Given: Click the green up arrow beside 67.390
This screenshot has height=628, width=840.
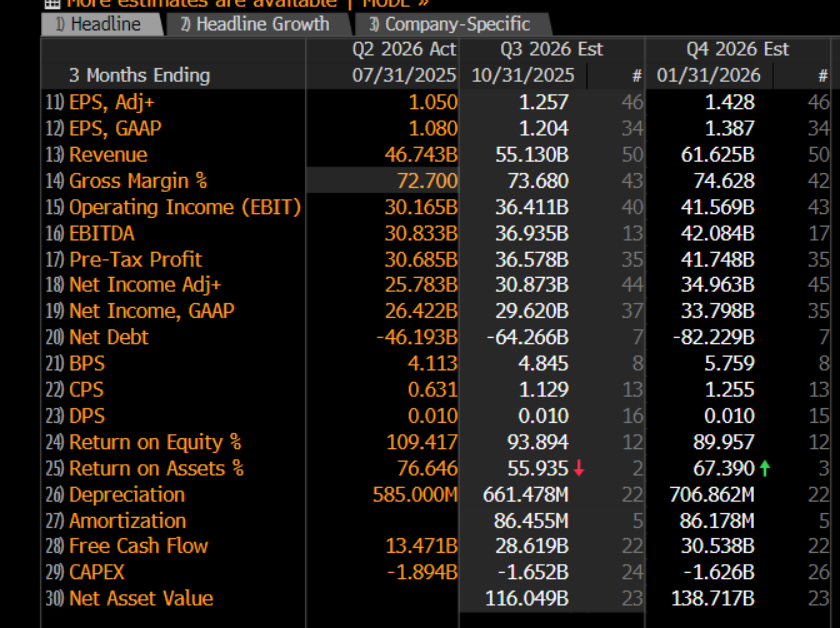Looking at the screenshot, I should [765, 468].
